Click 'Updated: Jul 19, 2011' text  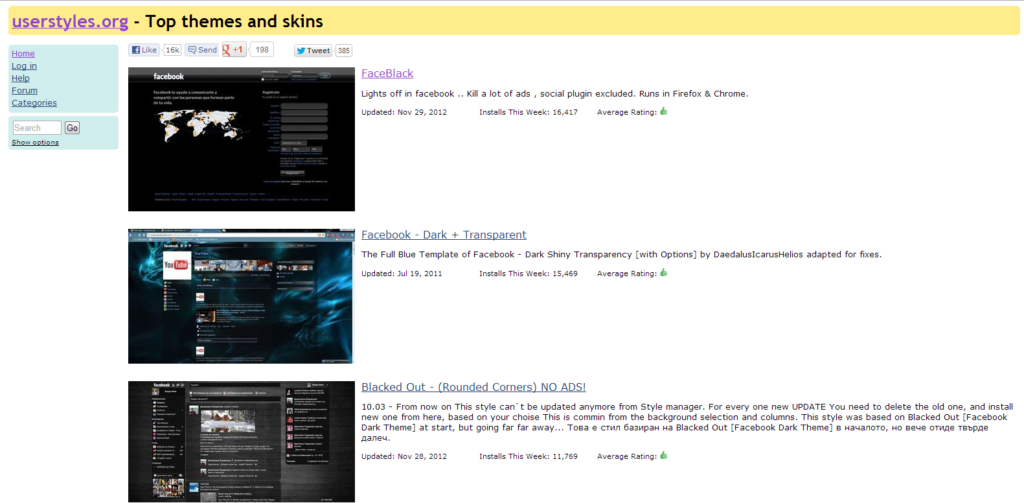tap(402, 274)
